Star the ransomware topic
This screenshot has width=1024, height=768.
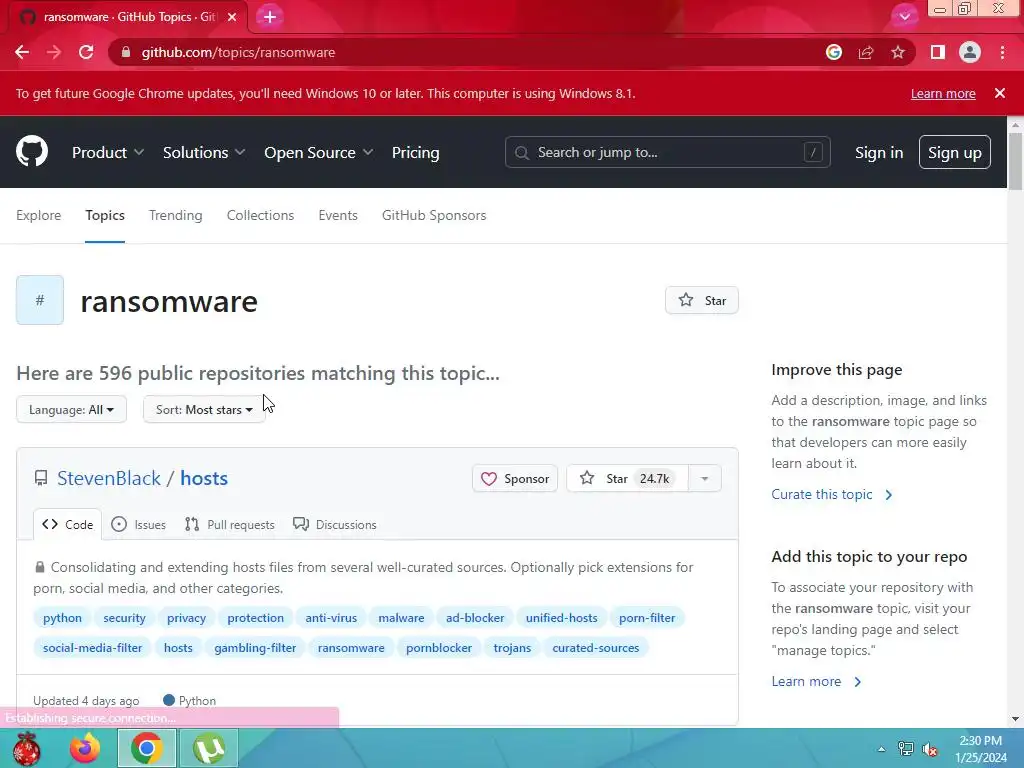(702, 300)
